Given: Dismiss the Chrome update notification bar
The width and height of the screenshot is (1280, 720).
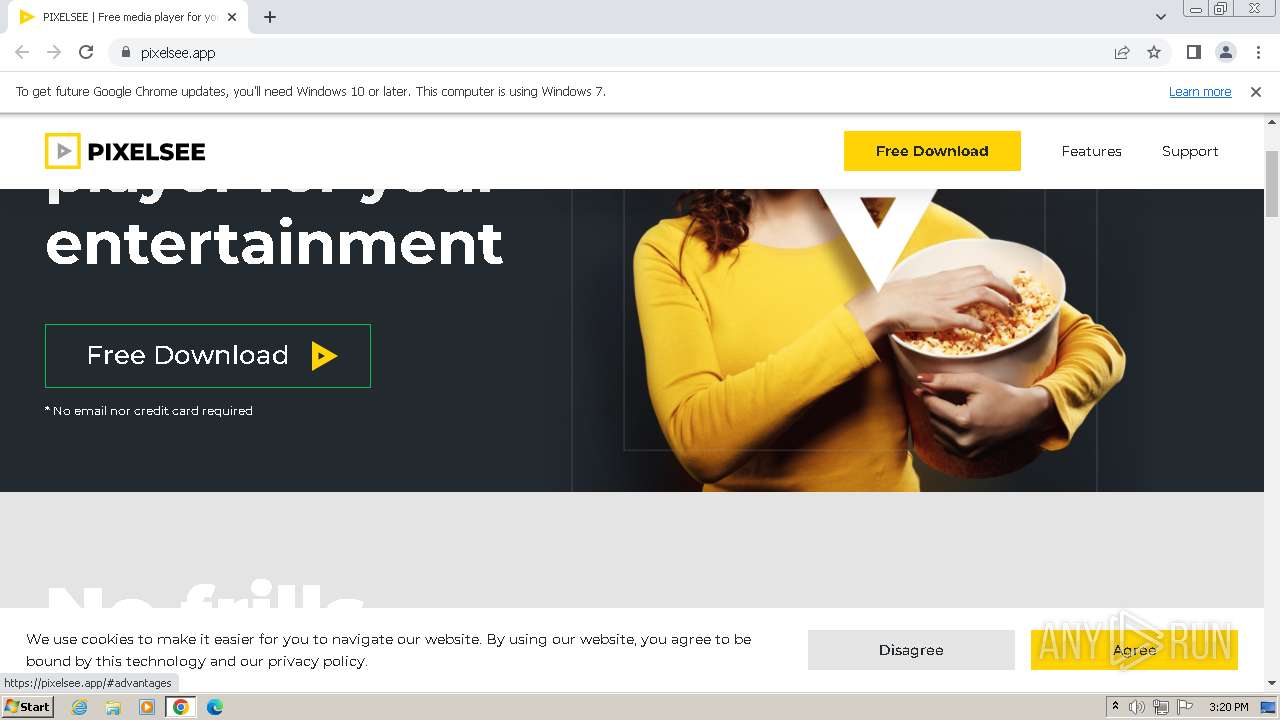Looking at the screenshot, I should click(x=1256, y=91).
